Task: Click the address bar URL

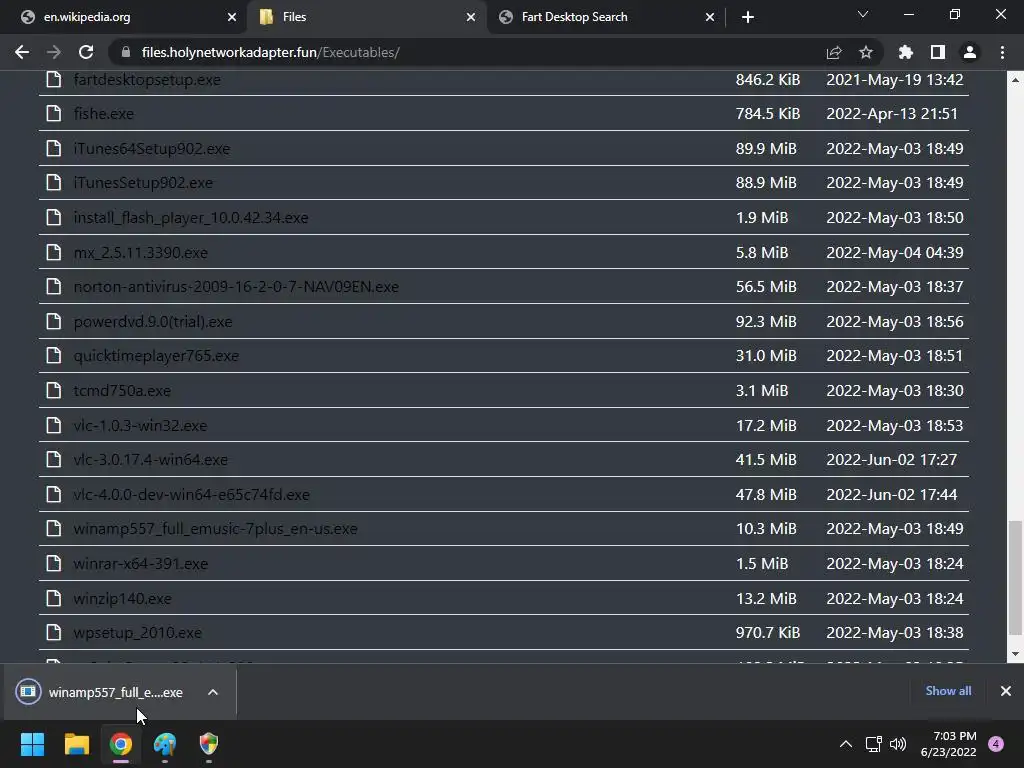Action: point(270,52)
